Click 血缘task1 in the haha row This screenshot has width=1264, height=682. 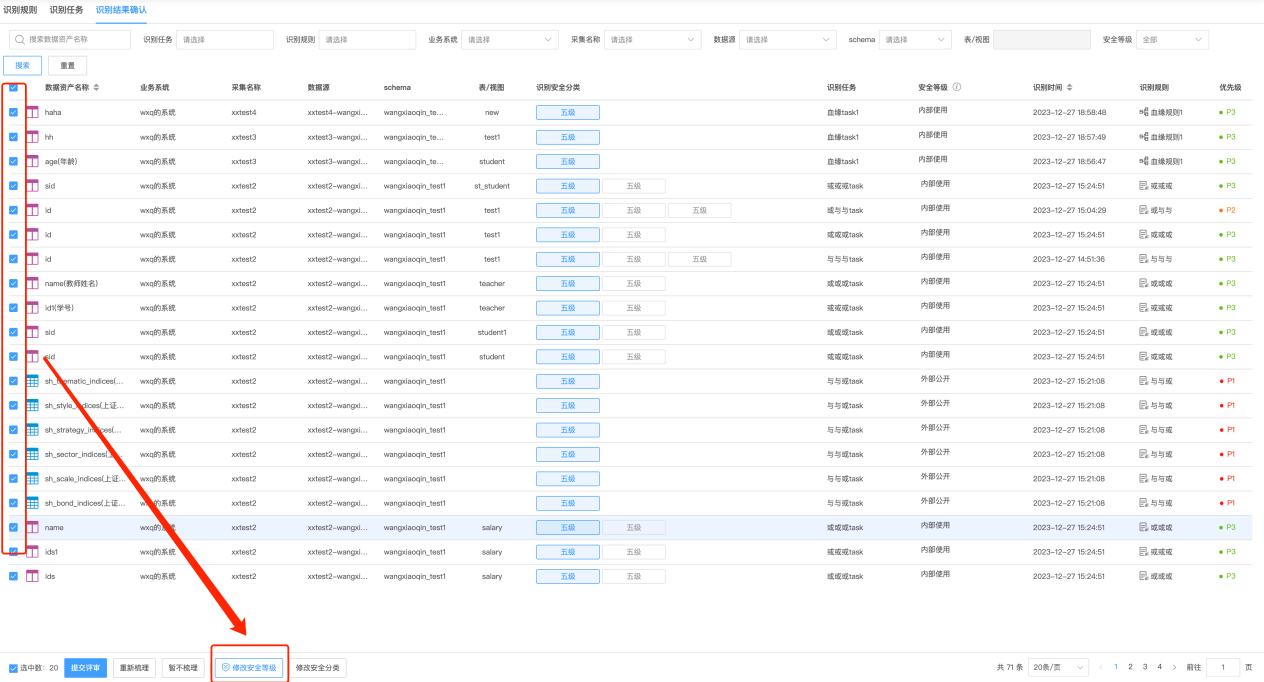point(843,112)
